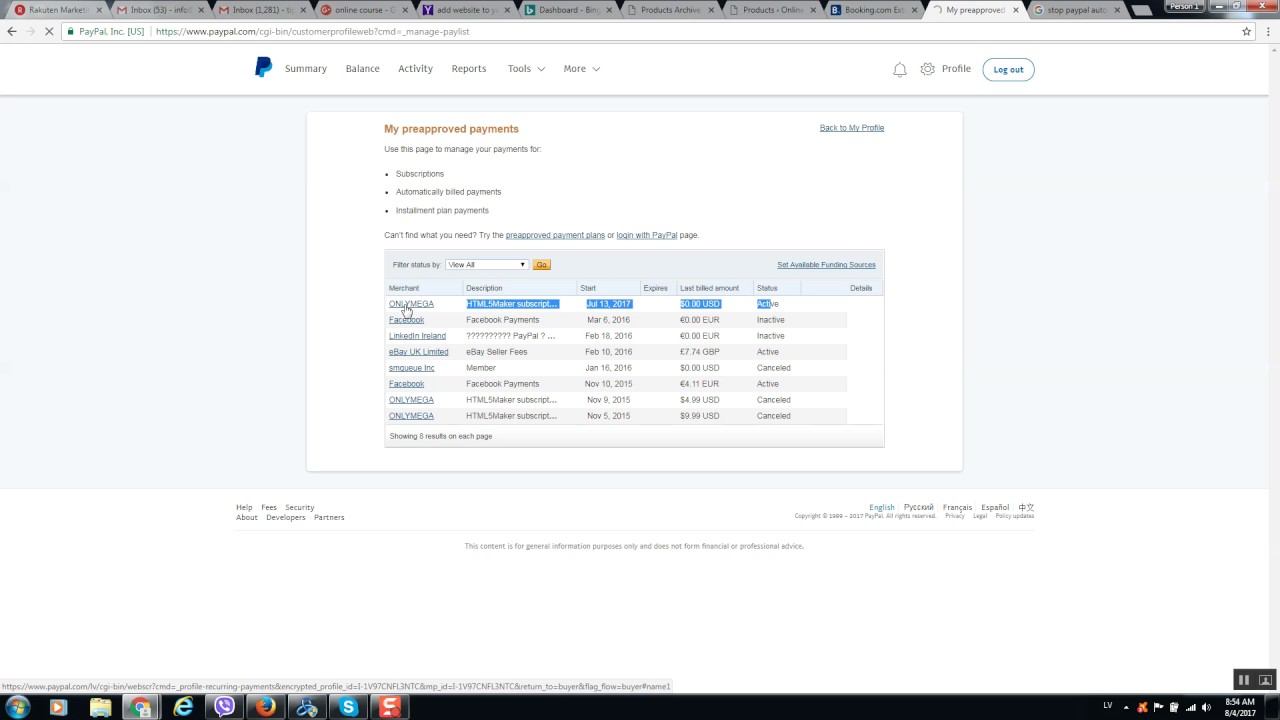Open the footer Security link
The width and height of the screenshot is (1280, 720).
[299, 508]
